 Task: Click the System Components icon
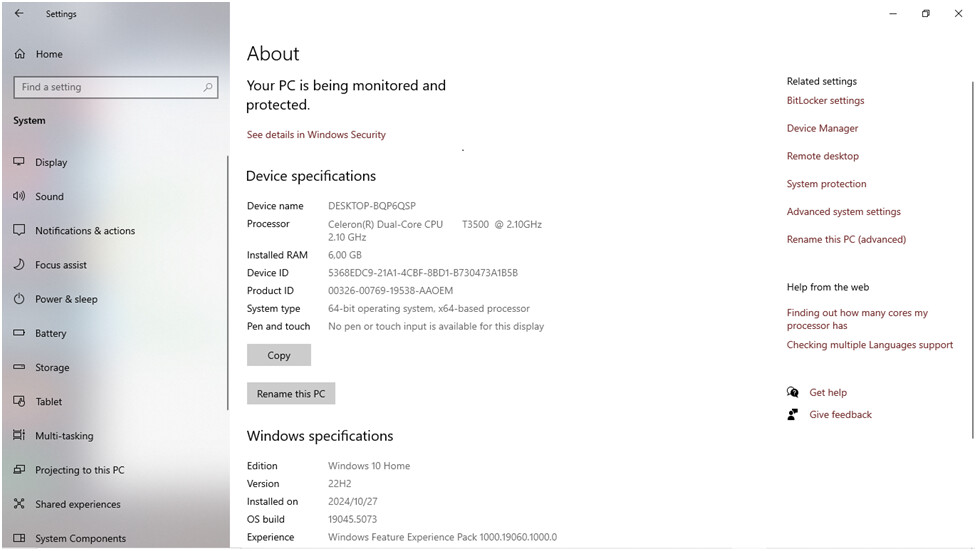(x=19, y=538)
